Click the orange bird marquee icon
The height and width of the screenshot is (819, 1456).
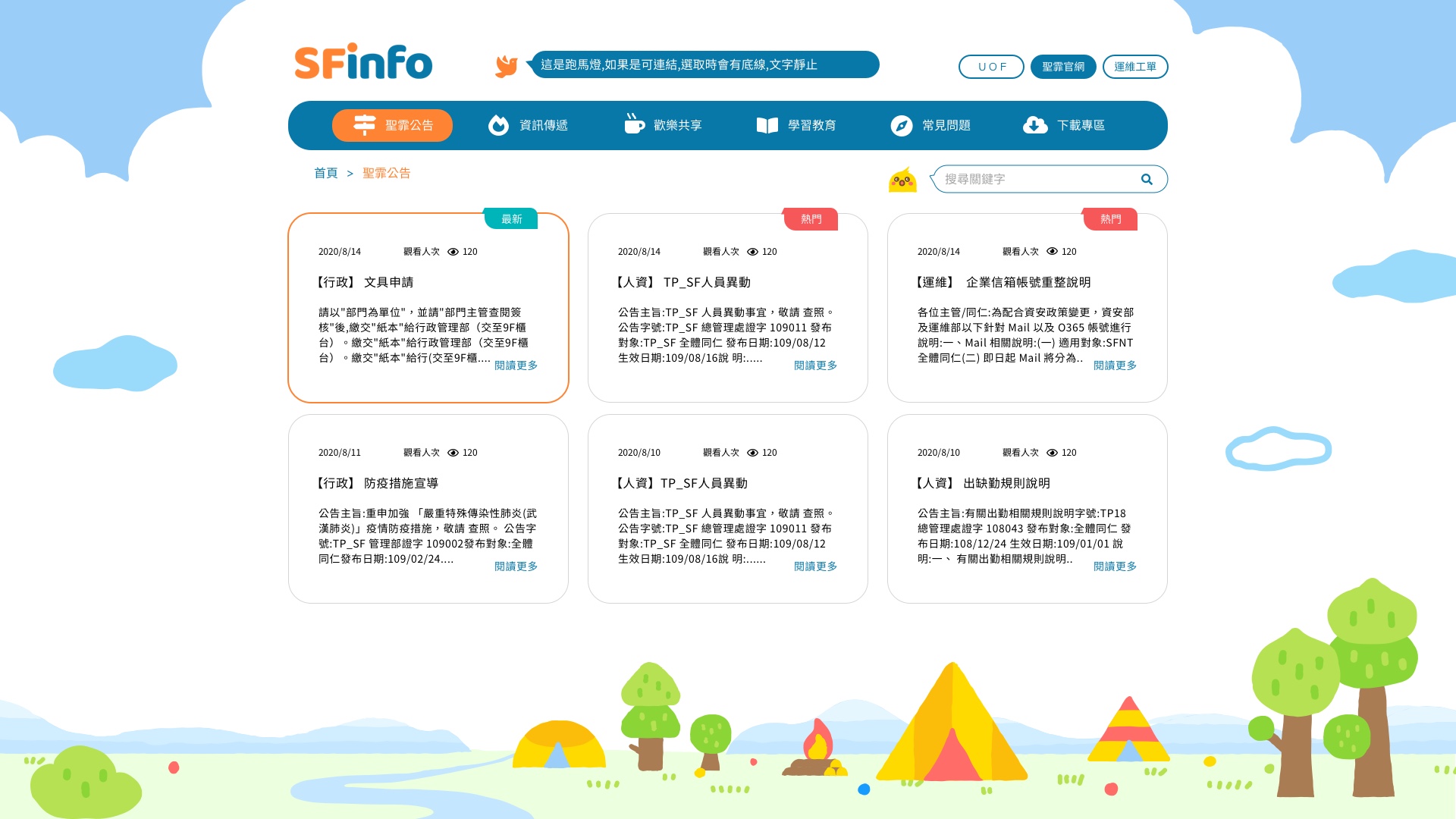[x=506, y=66]
